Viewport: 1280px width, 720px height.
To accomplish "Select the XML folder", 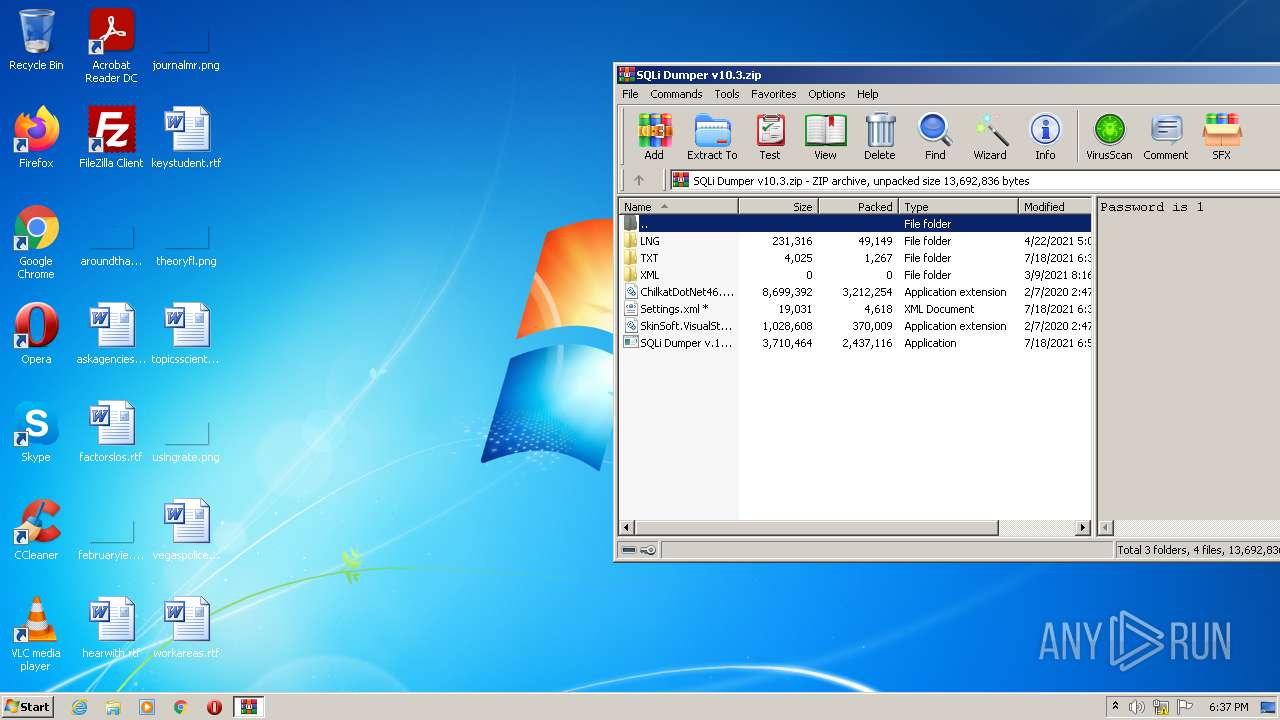I will click(856, 275).
